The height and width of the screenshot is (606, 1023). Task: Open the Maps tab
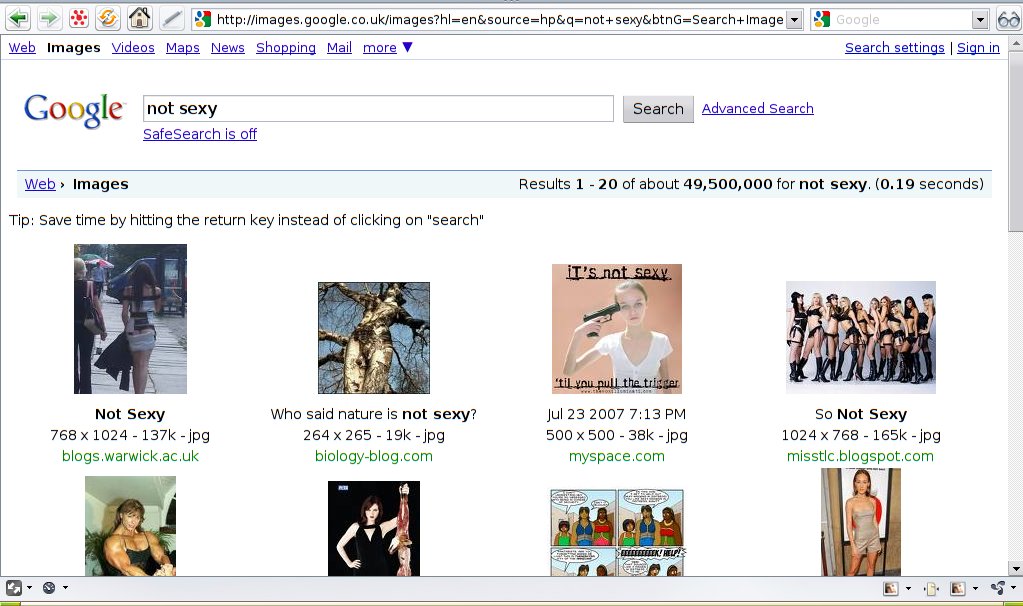point(182,48)
